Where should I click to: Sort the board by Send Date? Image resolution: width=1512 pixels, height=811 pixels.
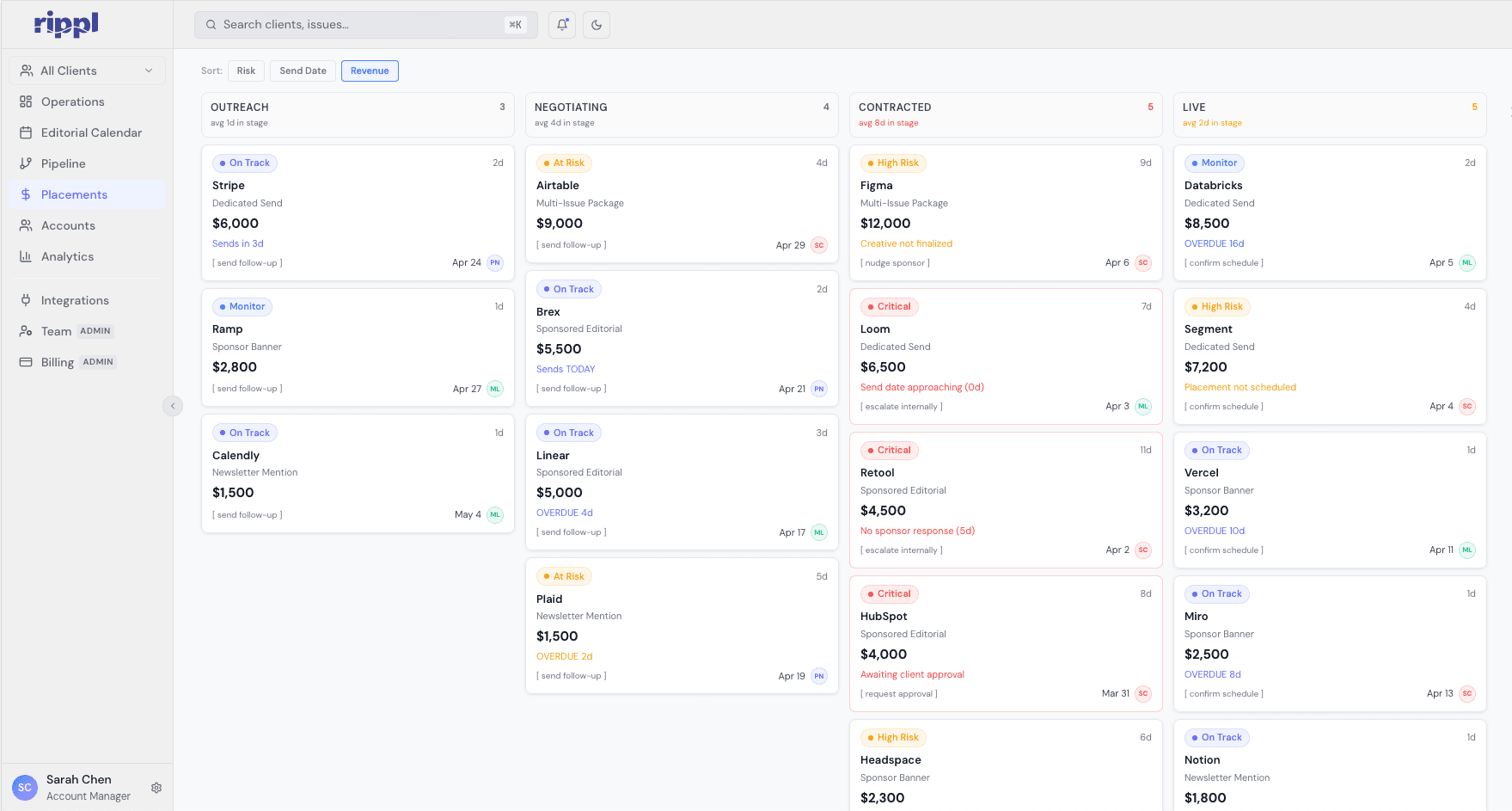(x=303, y=71)
